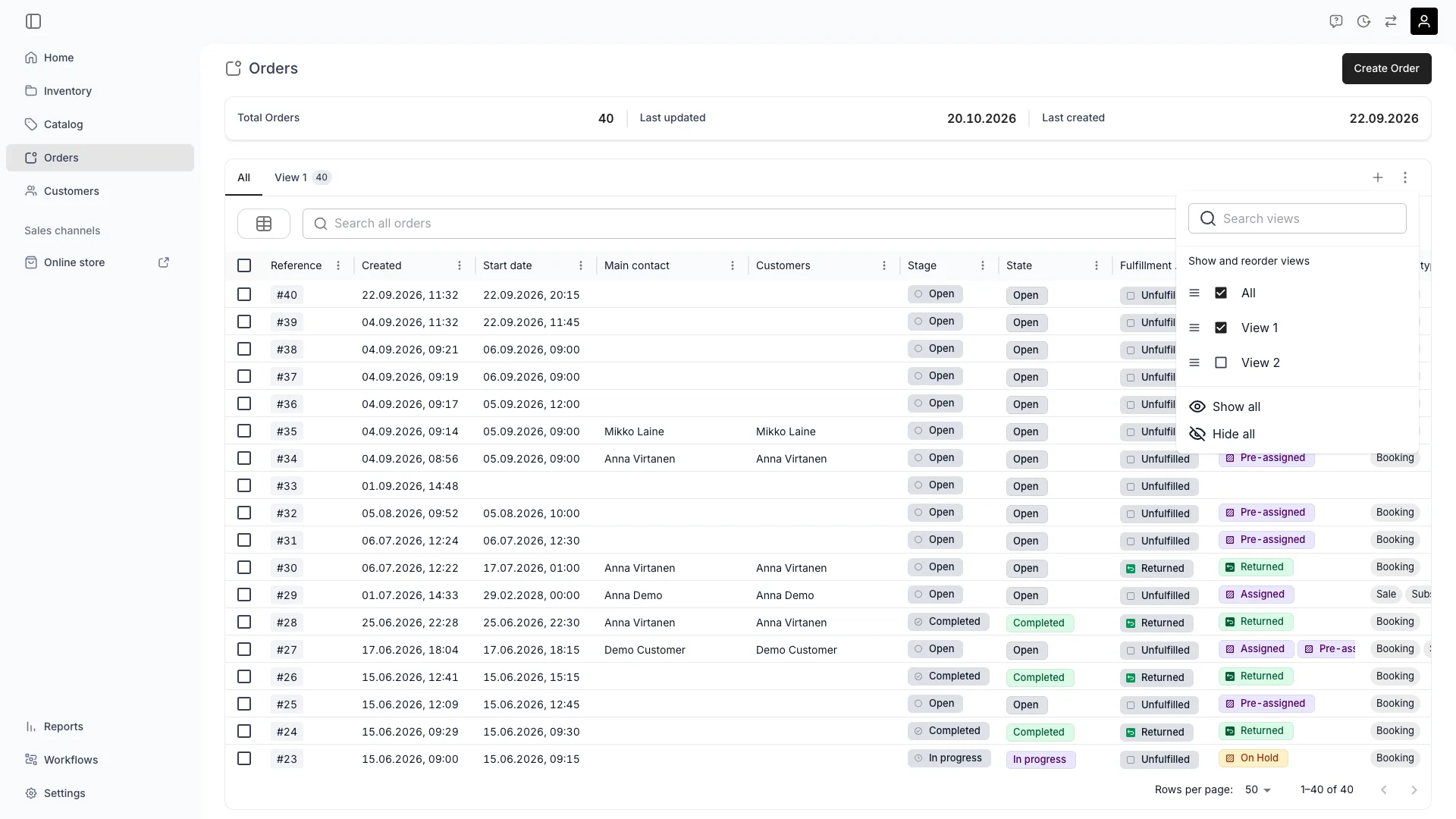The height and width of the screenshot is (819, 1456).
Task: Focus the Search views field
Action: point(1297,218)
